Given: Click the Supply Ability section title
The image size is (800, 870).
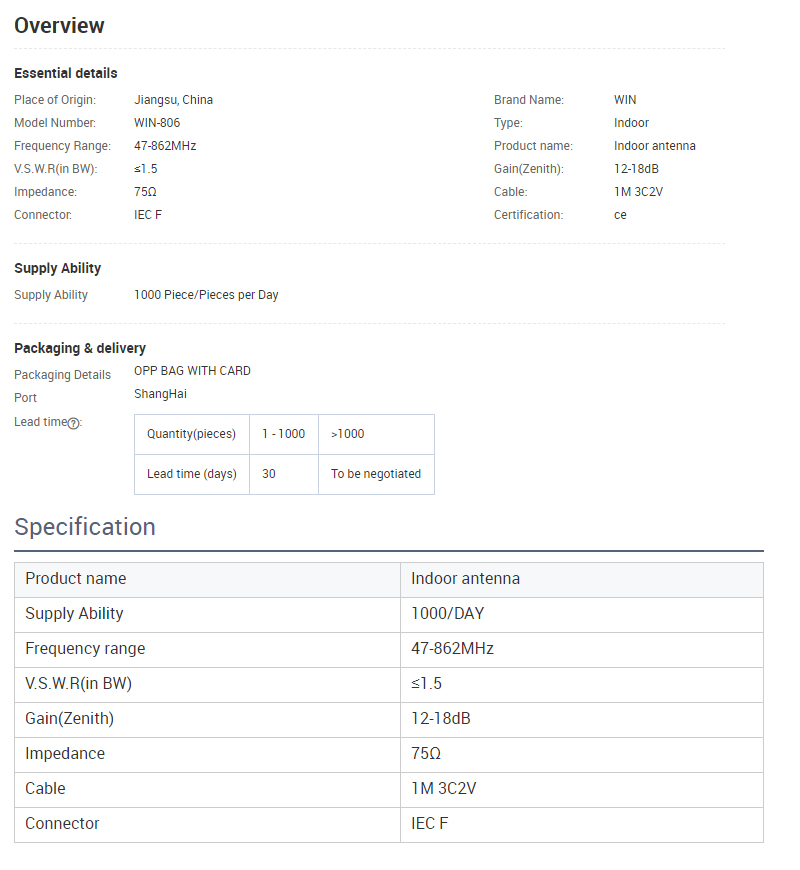Looking at the screenshot, I should 58,268.
